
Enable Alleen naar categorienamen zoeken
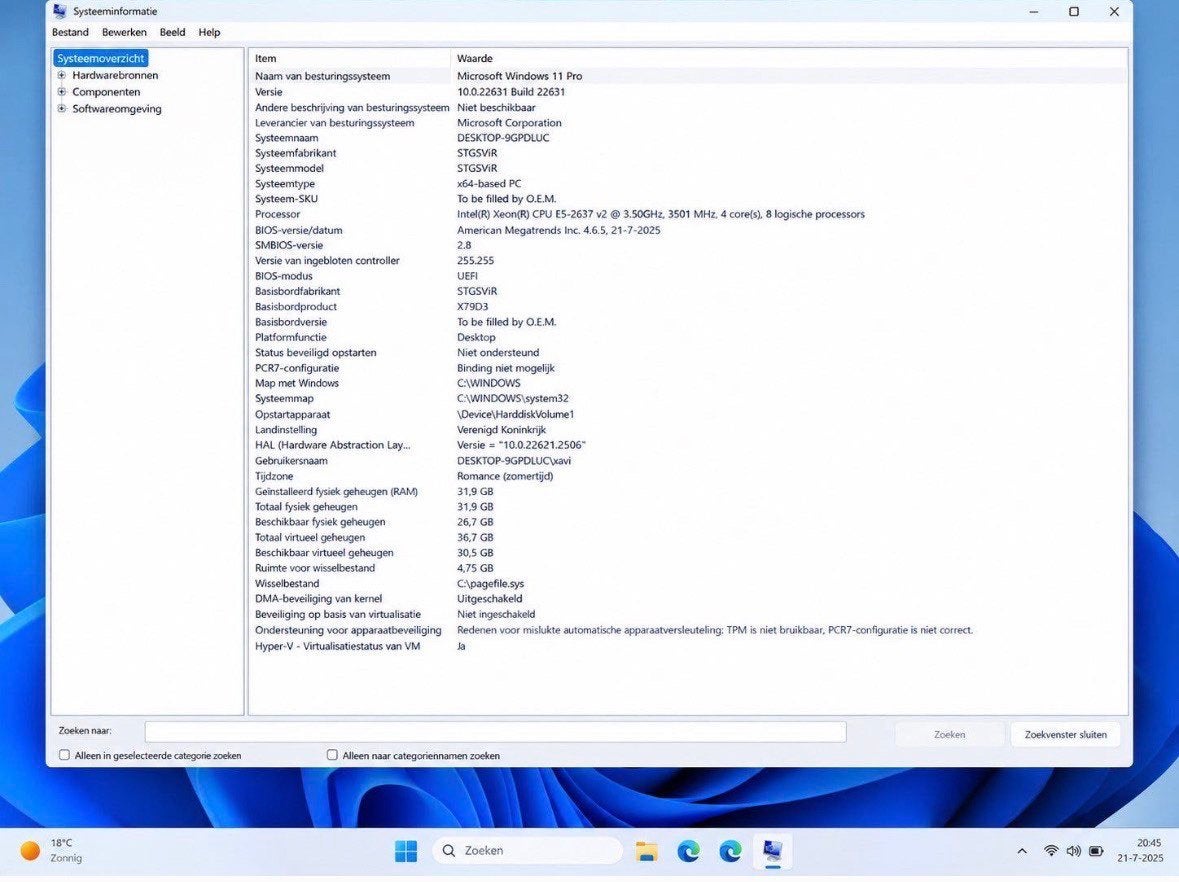click(332, 755)
